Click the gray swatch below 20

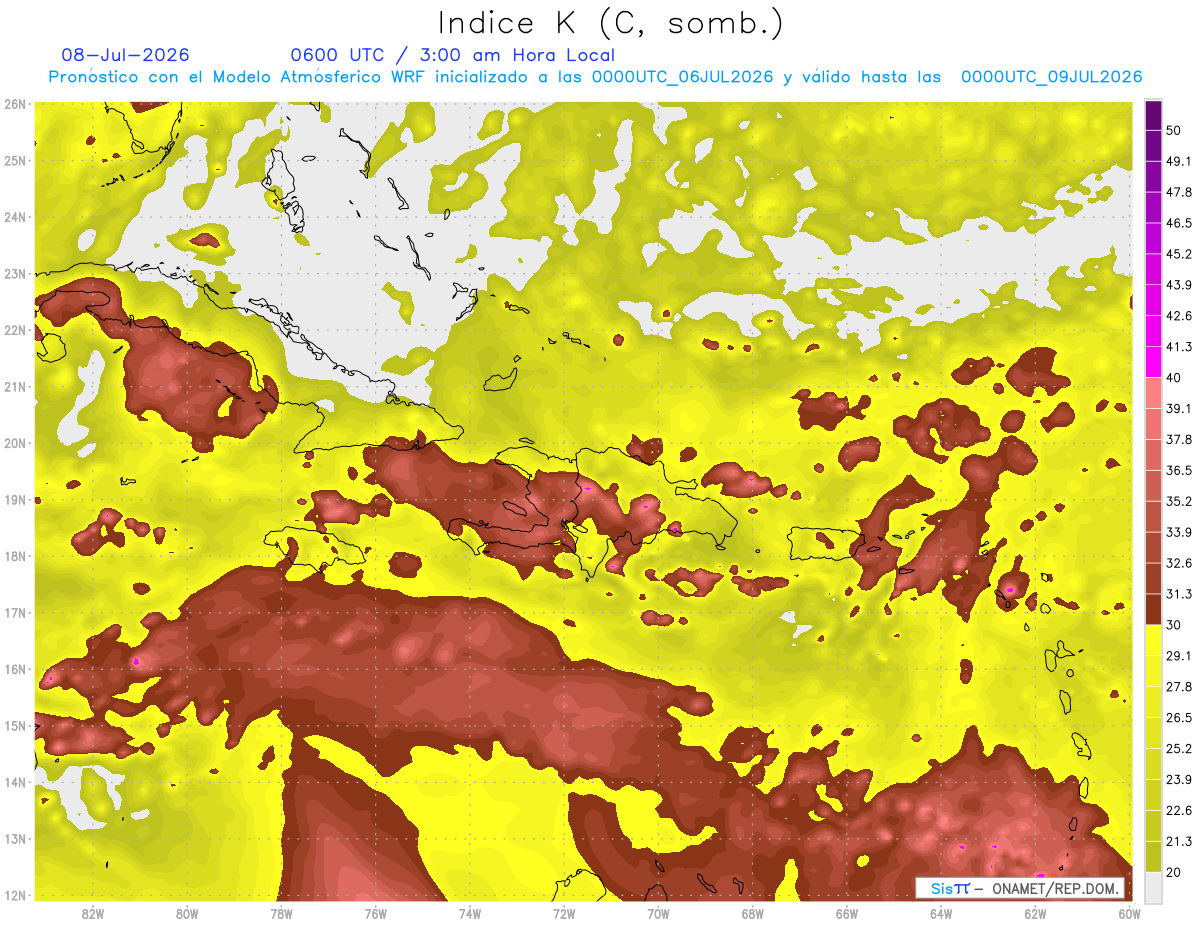[x=1153, y=887]
